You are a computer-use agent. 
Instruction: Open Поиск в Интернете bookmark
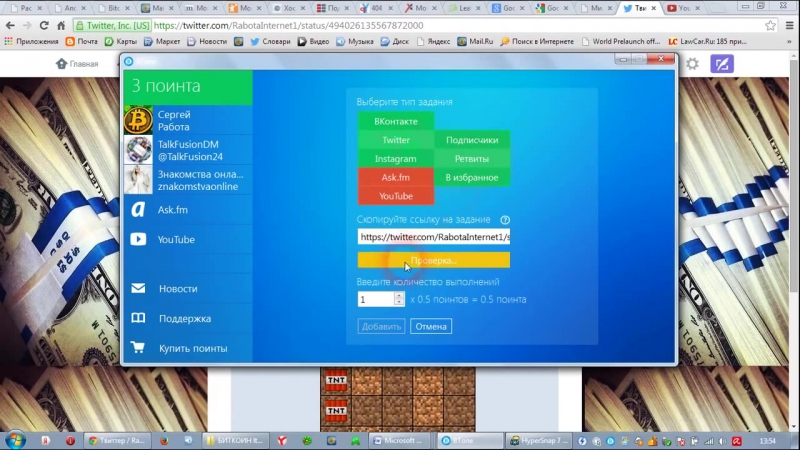(x=537, y=41)
